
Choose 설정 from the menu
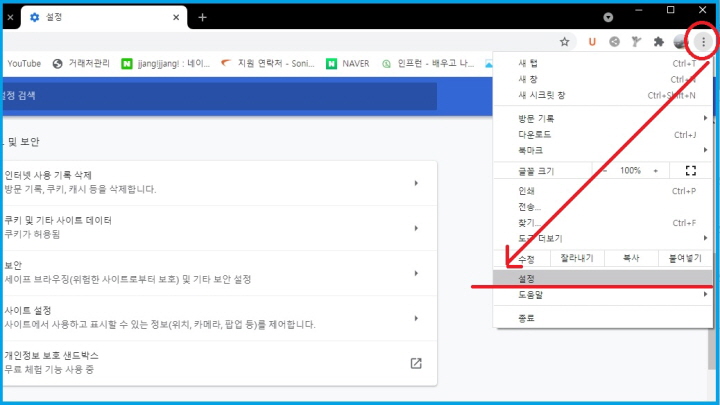click(603, 279)
